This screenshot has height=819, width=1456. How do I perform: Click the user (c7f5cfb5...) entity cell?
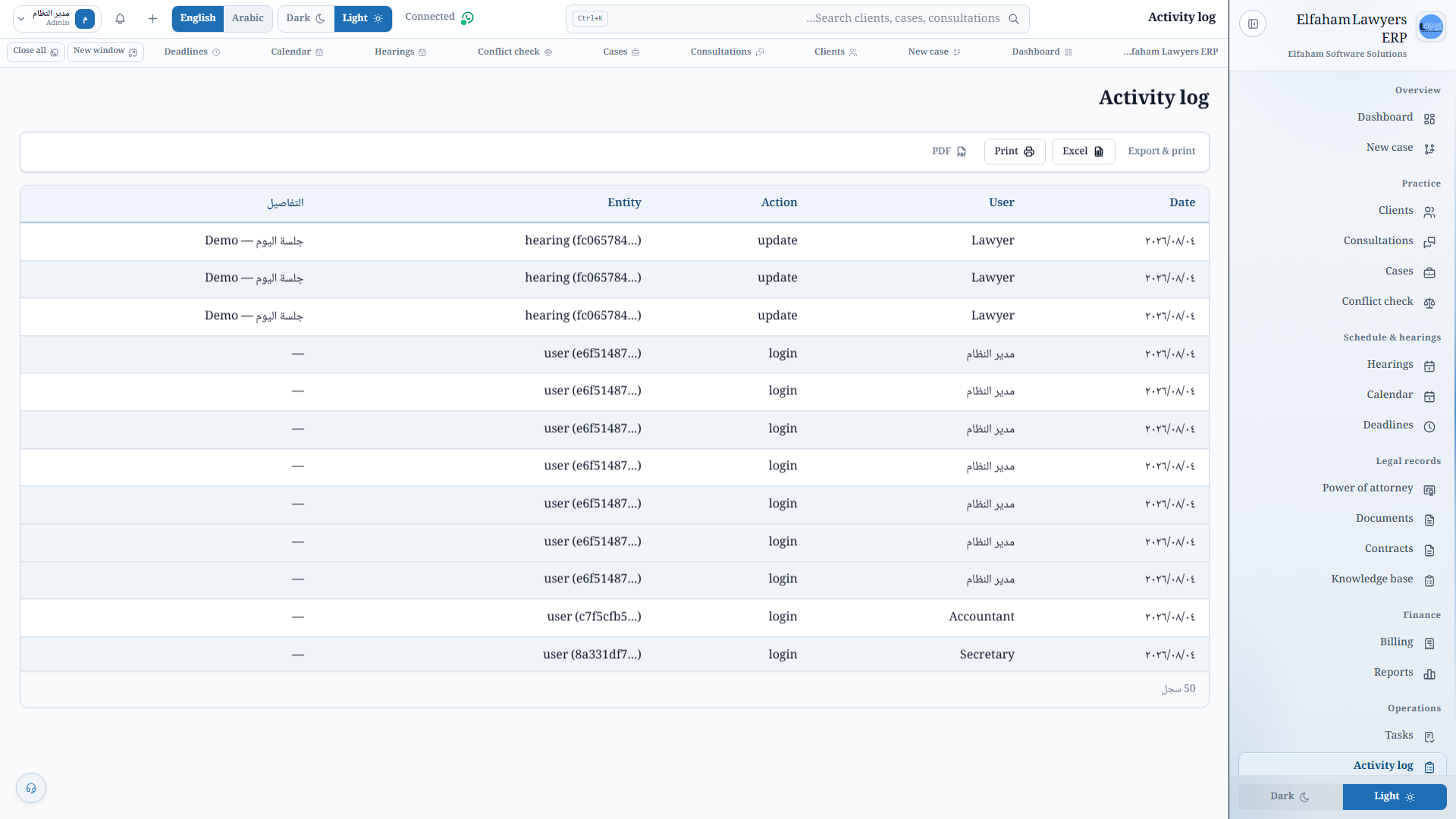(594, 617)
